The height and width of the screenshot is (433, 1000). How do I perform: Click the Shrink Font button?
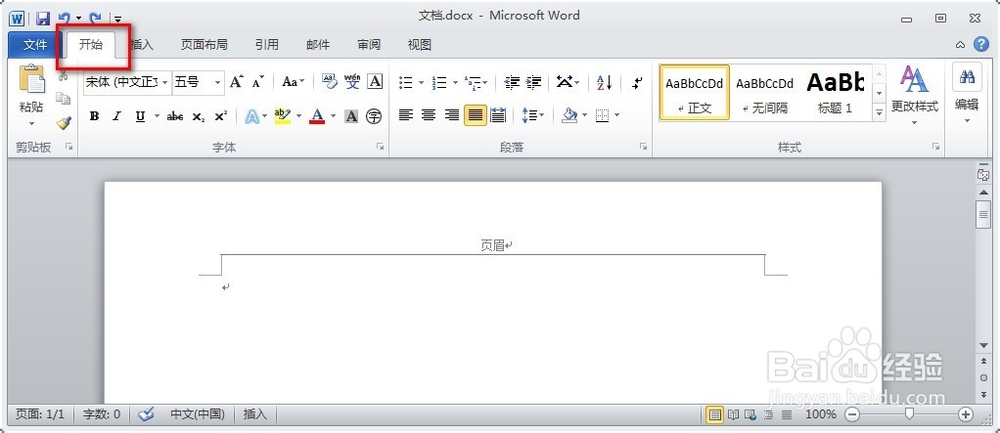[258, 82]
